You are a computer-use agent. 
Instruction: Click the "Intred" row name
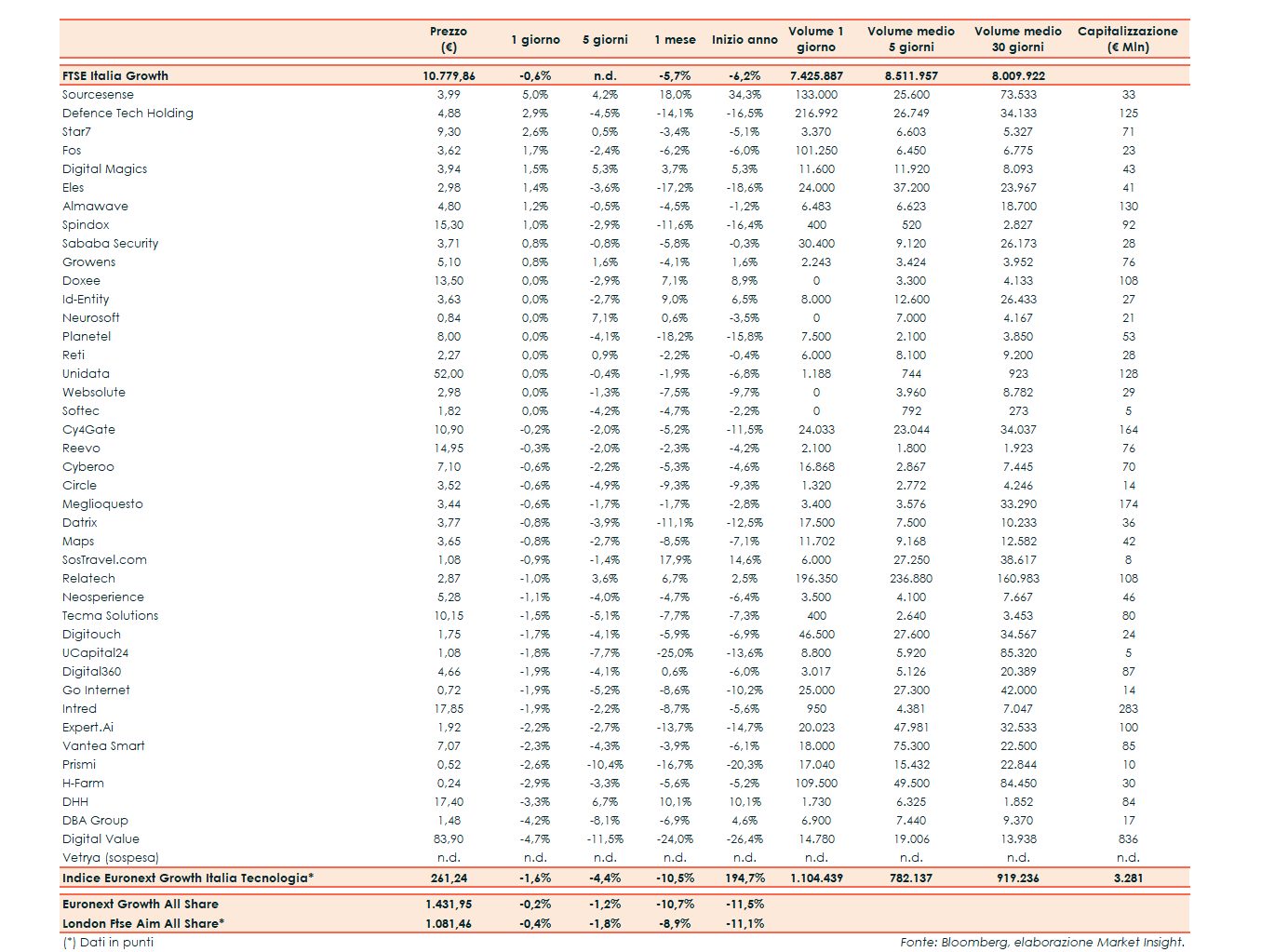79,708
